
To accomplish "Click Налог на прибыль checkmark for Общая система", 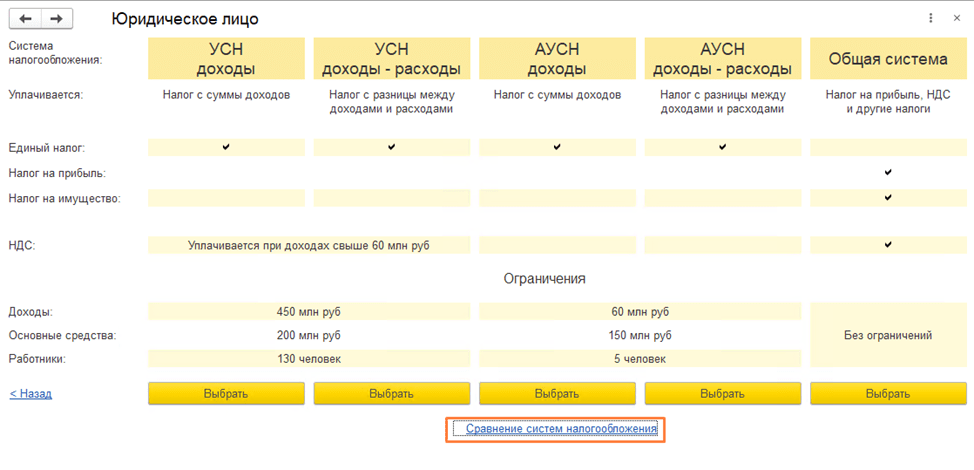I will click(x=888, y=172).
